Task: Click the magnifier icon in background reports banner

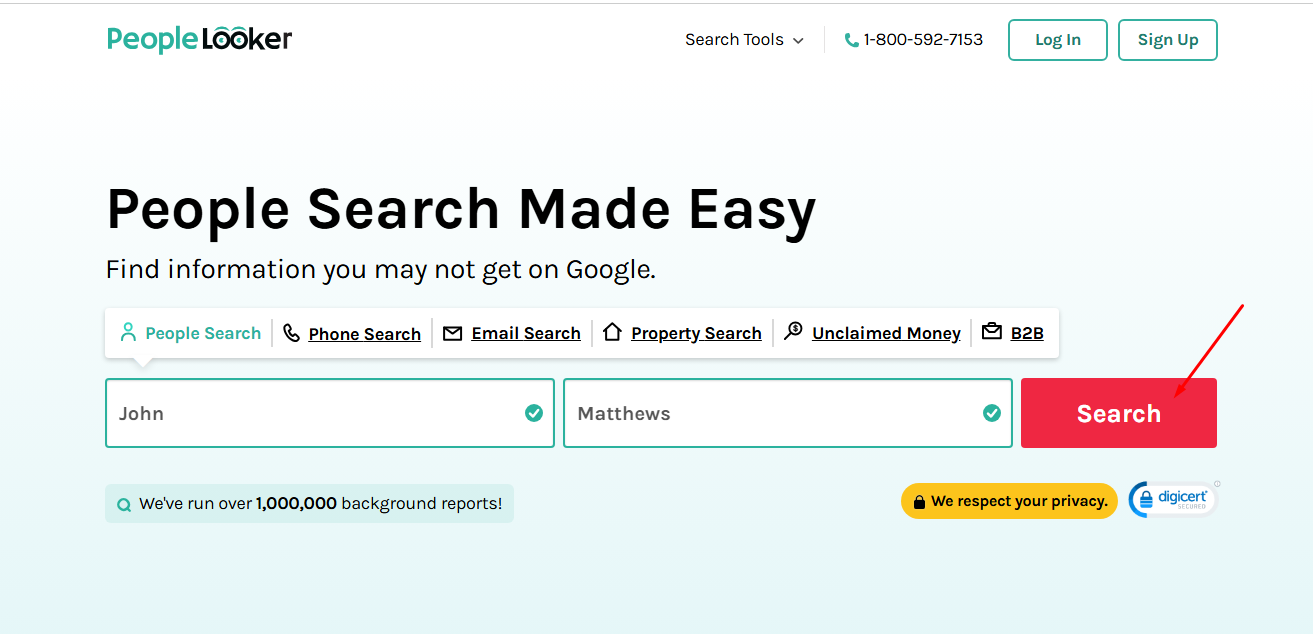Action: click(124, 505)
